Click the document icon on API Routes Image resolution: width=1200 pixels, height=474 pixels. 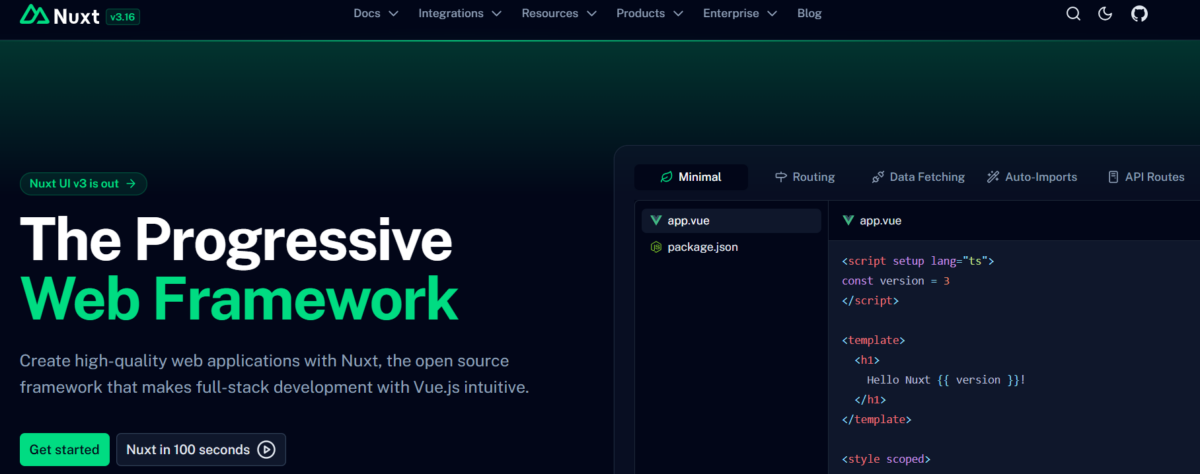coord(1113,177)
